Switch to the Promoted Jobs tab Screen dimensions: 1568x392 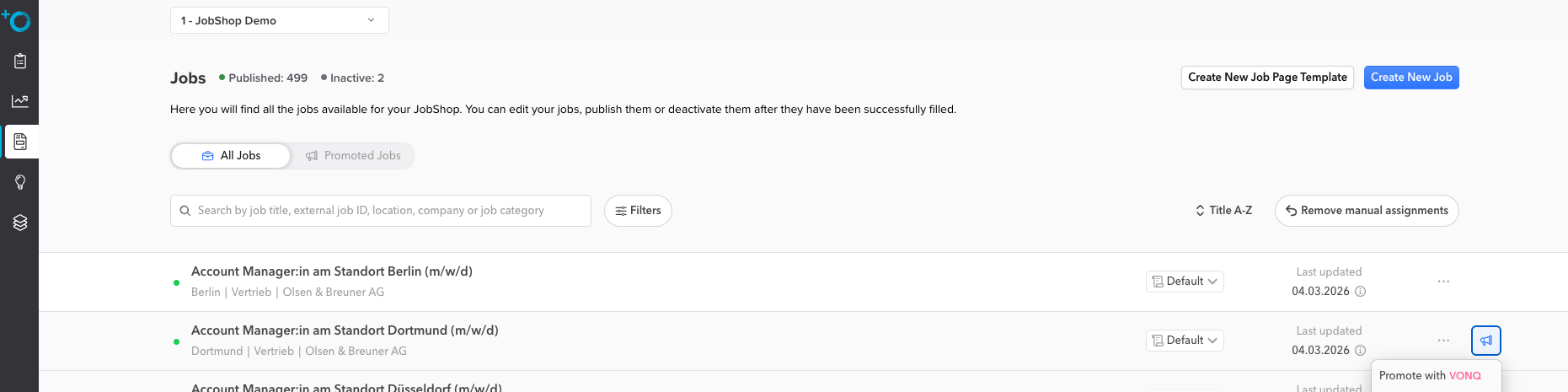[353, 156]
